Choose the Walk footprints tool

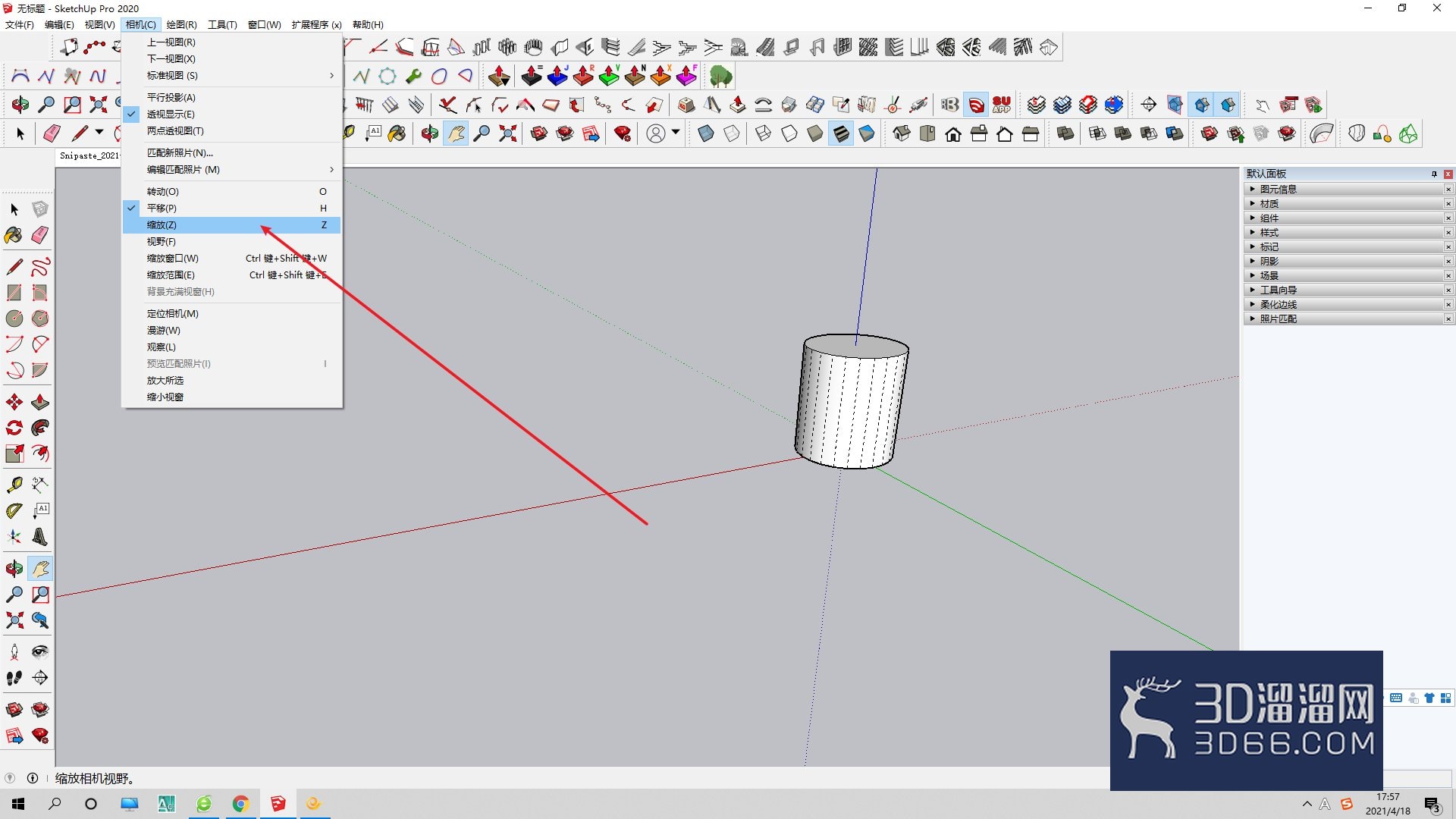coord(14,677)
